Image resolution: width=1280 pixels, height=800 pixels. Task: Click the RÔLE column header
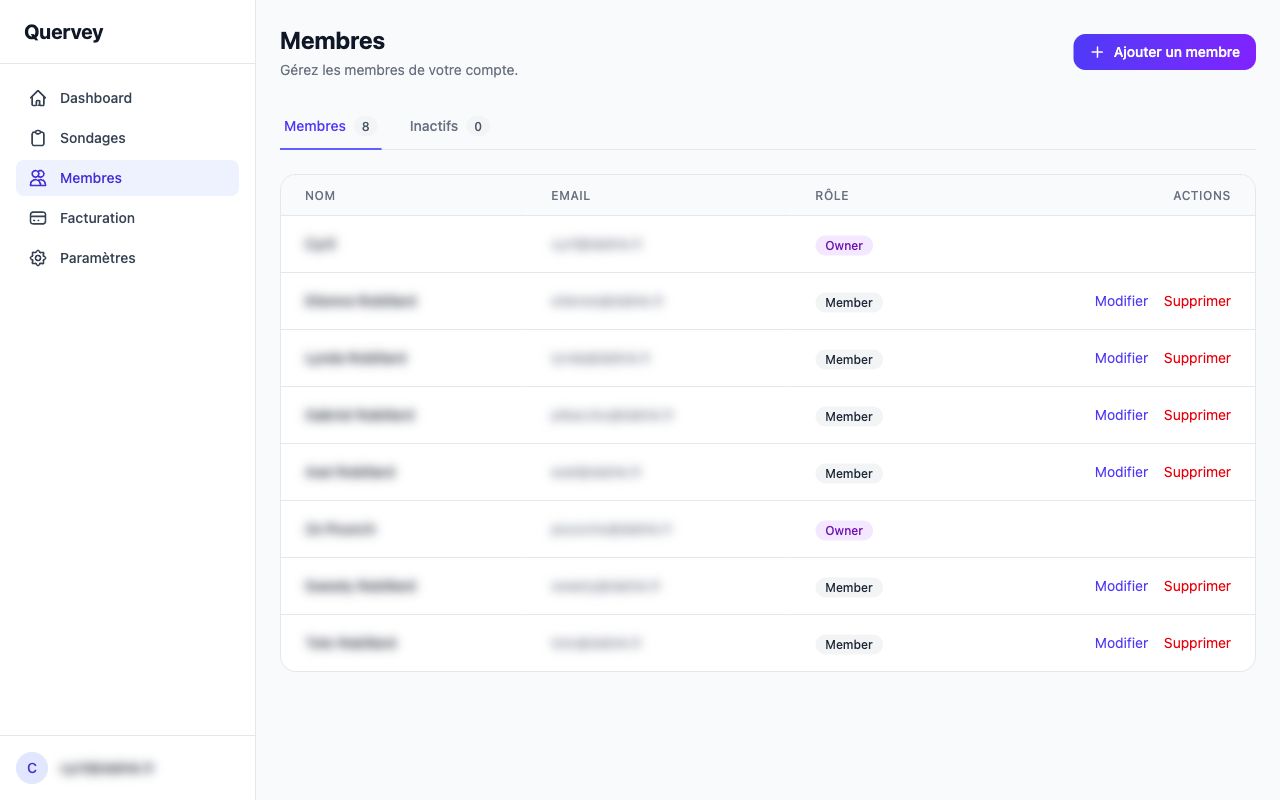coord(831,196)
